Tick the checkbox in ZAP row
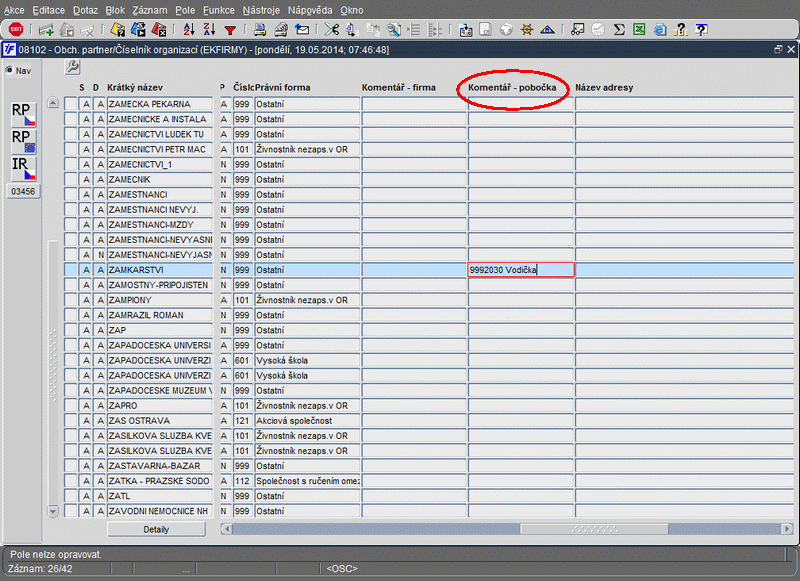800x581 pixels. (x=70, y=330)
